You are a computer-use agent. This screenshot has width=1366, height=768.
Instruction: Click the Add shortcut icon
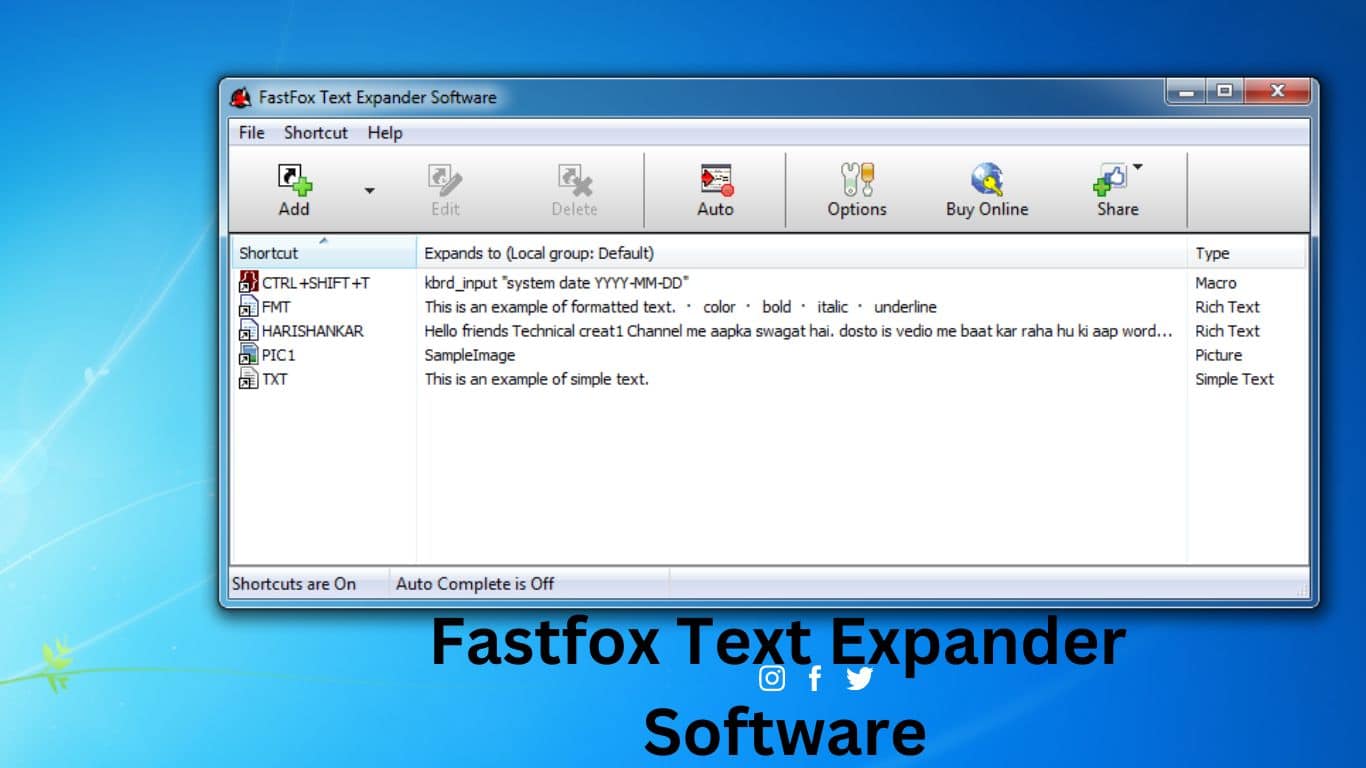[x=292, y=180]
